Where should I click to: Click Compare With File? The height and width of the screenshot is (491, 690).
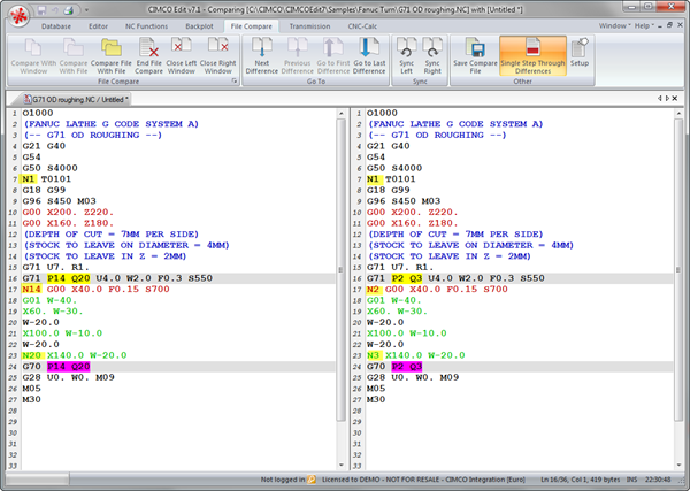click(73, 56)
